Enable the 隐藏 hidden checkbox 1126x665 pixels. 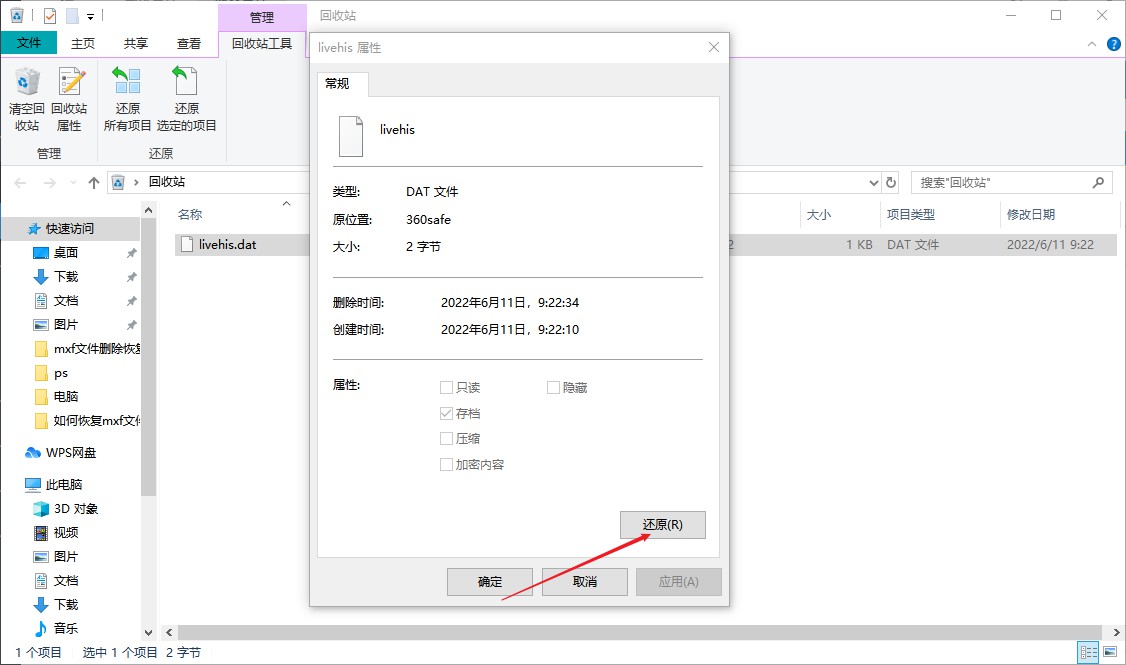[x=552, y=387]
